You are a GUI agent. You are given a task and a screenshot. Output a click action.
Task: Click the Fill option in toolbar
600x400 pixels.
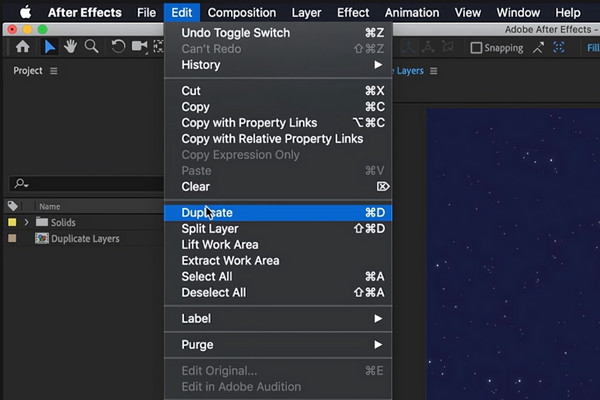(x=593, y=48)
